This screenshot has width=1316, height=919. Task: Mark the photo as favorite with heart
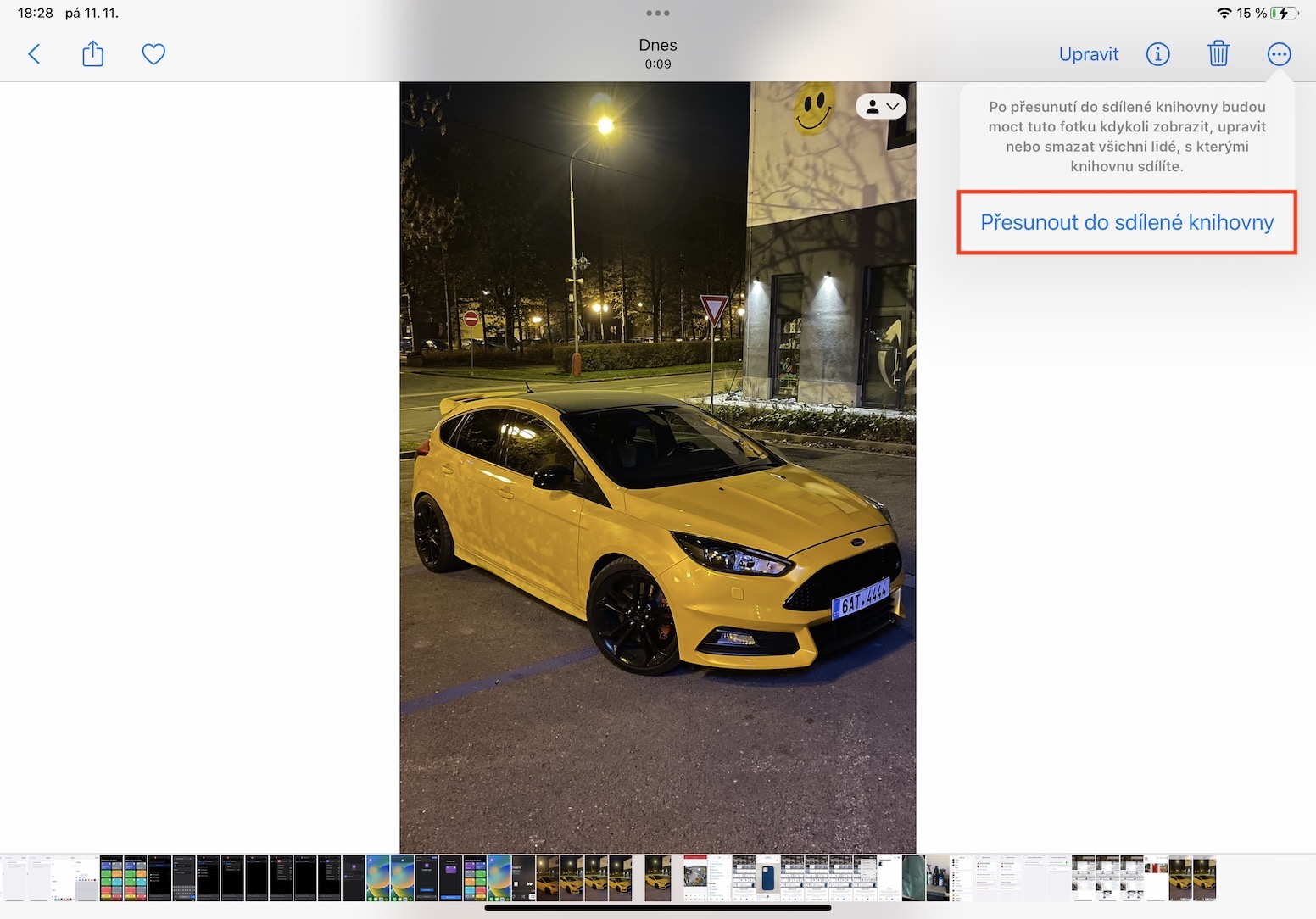tap(153, 55)
